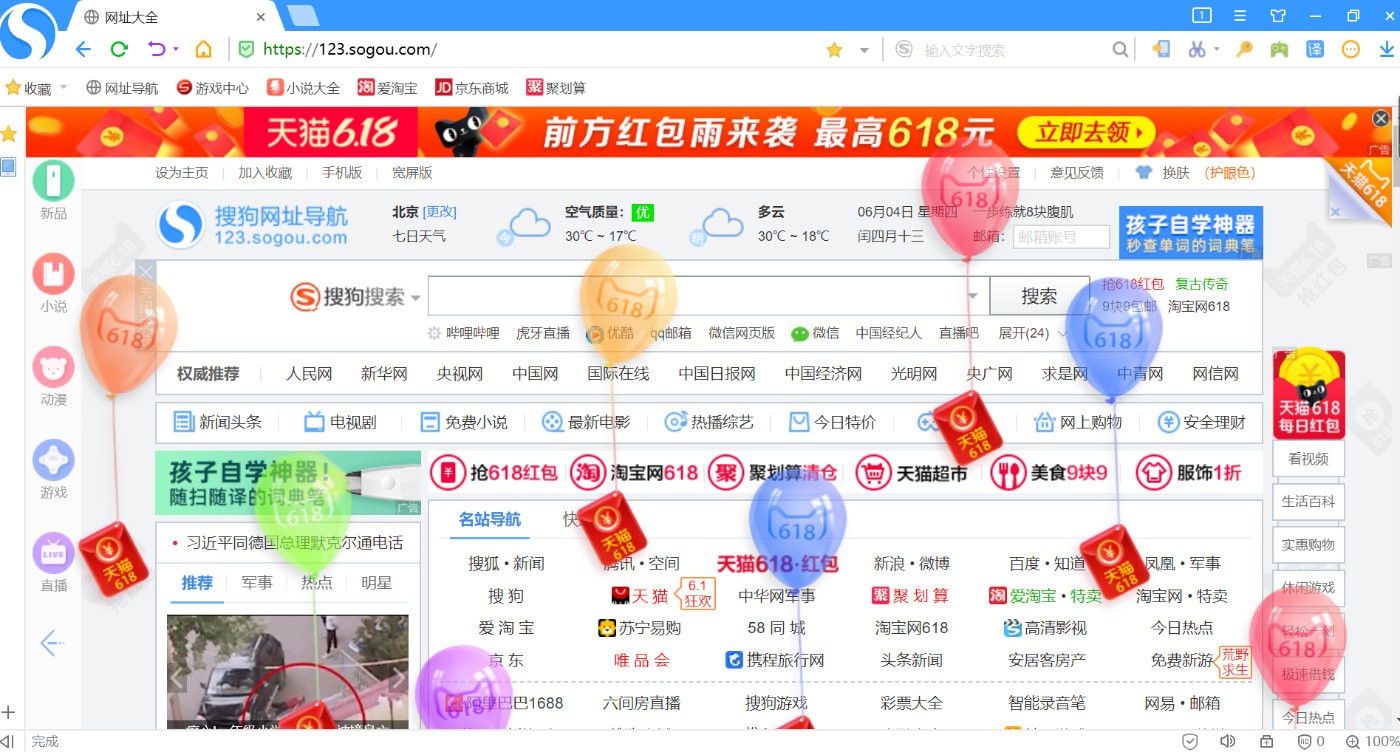Click the 更改 city link
Image resolution: width=1400 pixels, height=752 pixels.
[439, 212]
